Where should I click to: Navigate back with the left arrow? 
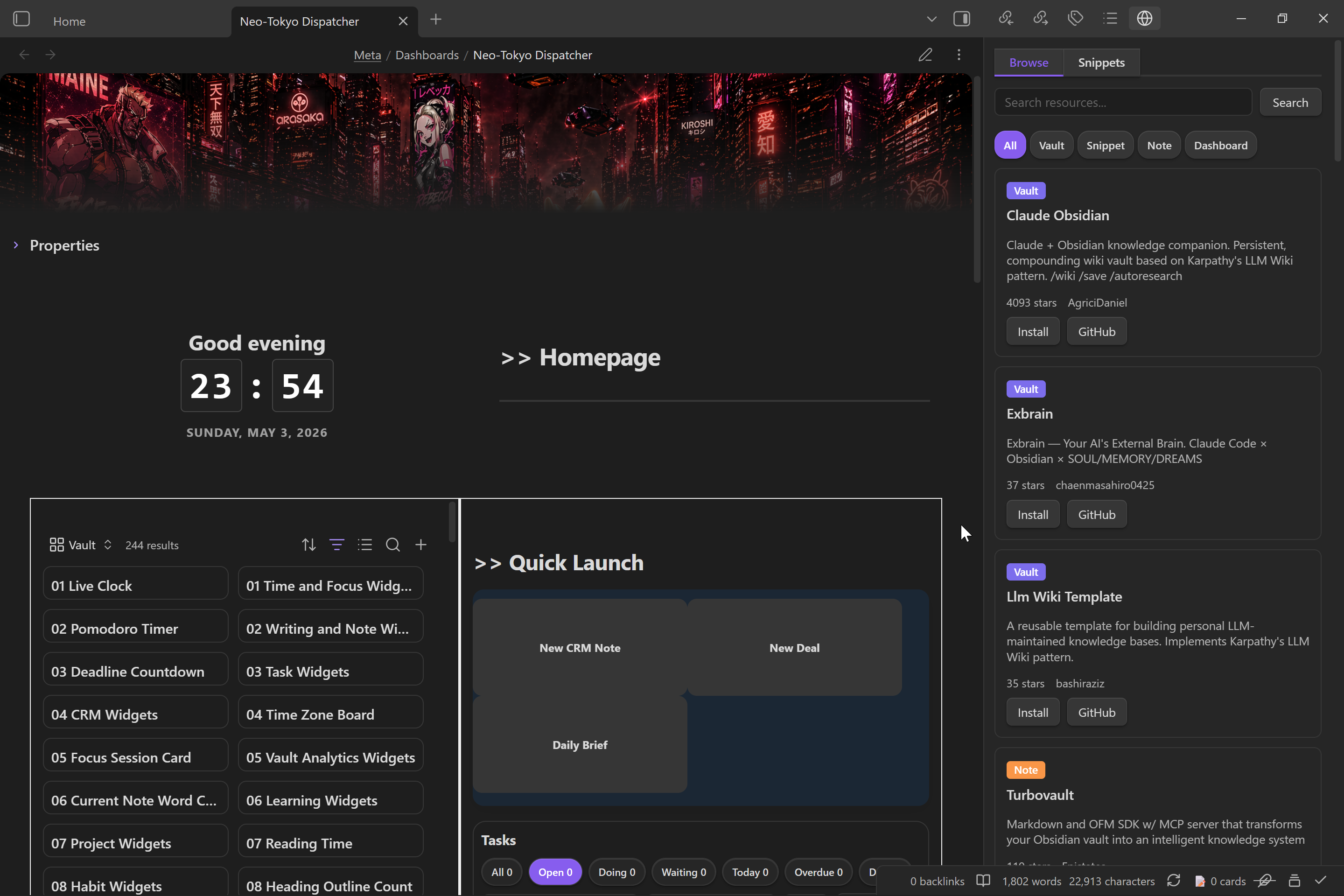coord(24,55)
